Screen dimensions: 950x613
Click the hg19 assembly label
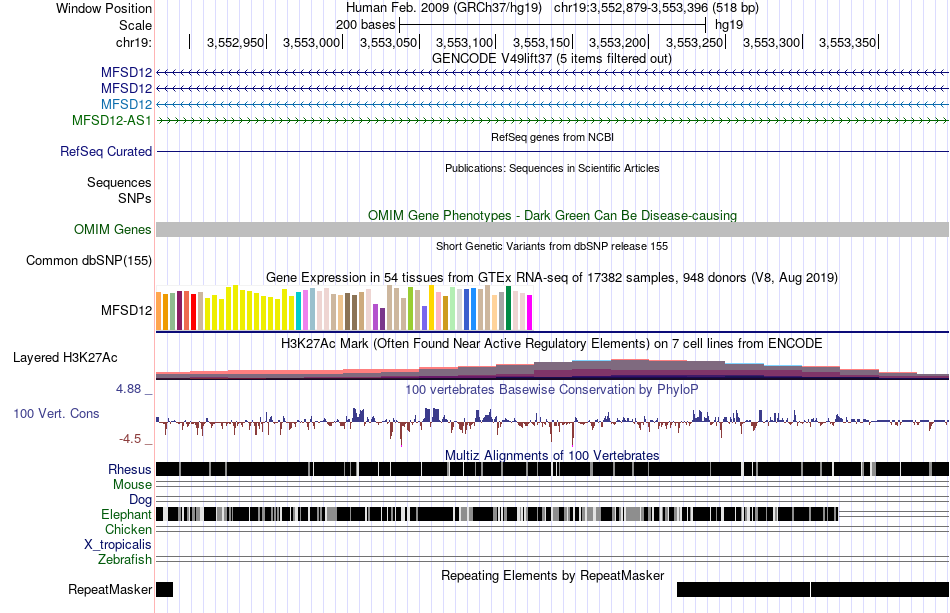[x=729, y=25]
